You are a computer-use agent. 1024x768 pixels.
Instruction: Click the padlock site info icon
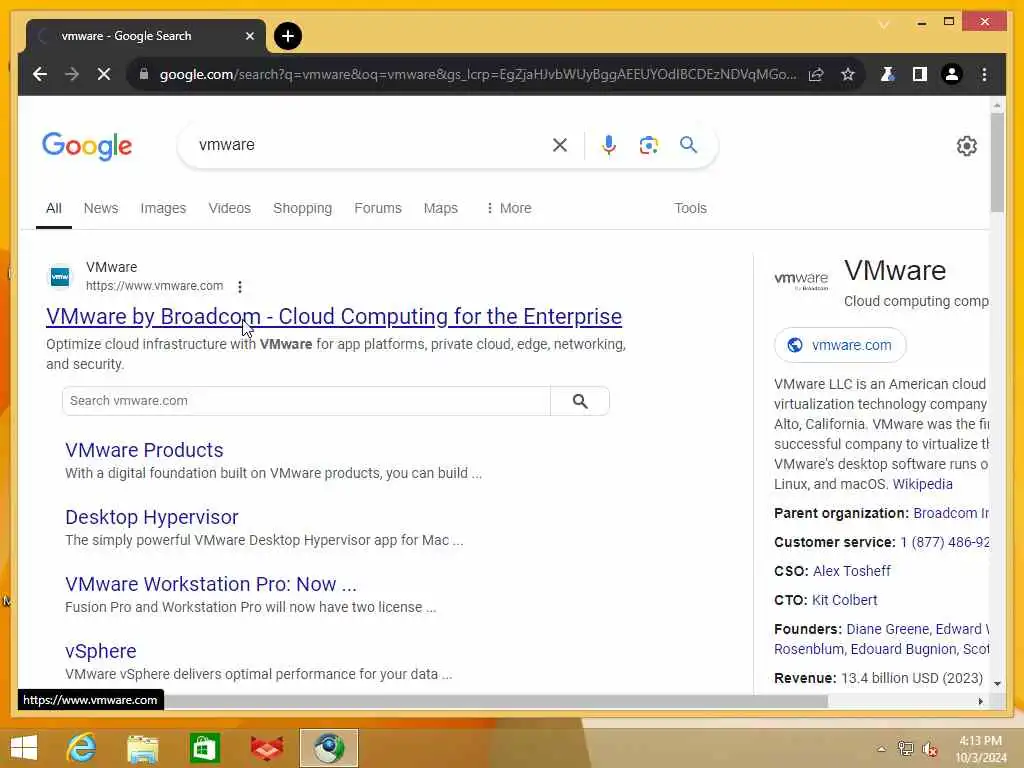[x=144, y=74]
